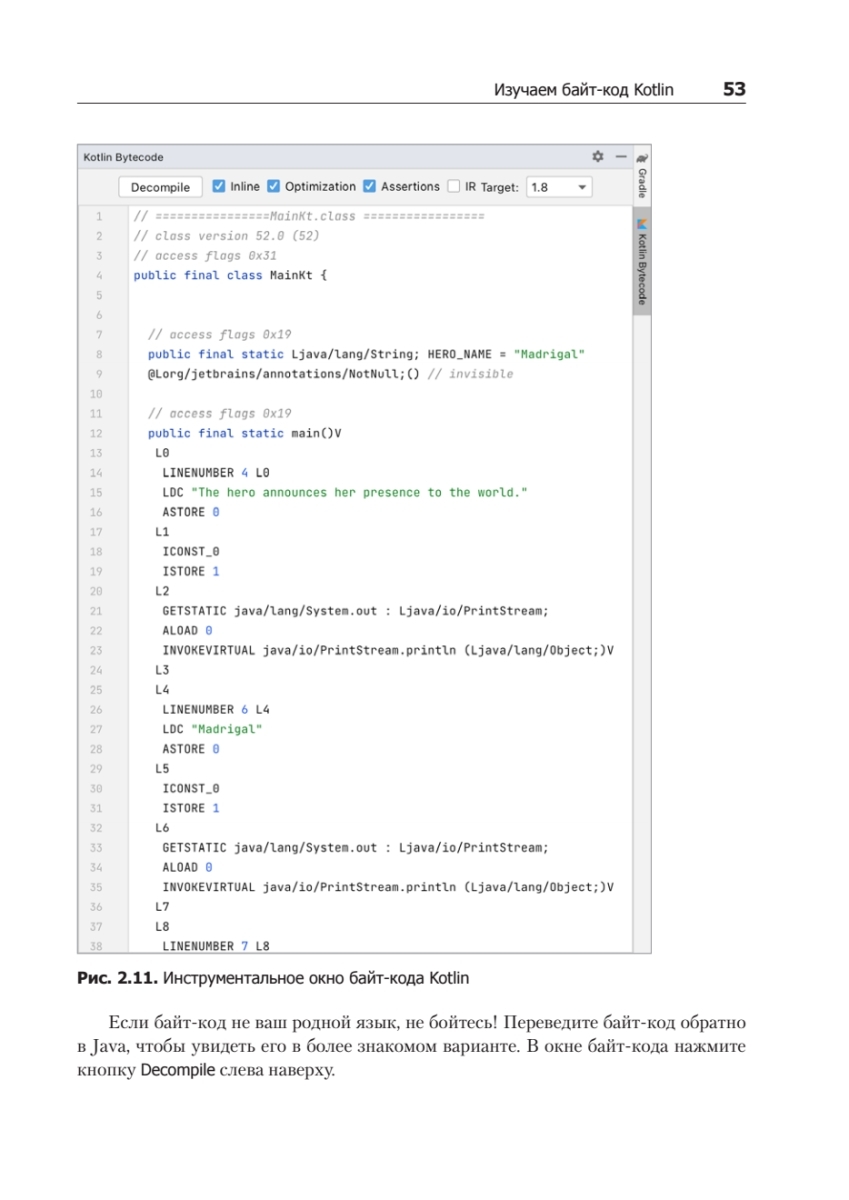Open the Gradle side tab
This screenshot has height=1200, width=849.
click(642, 181)
